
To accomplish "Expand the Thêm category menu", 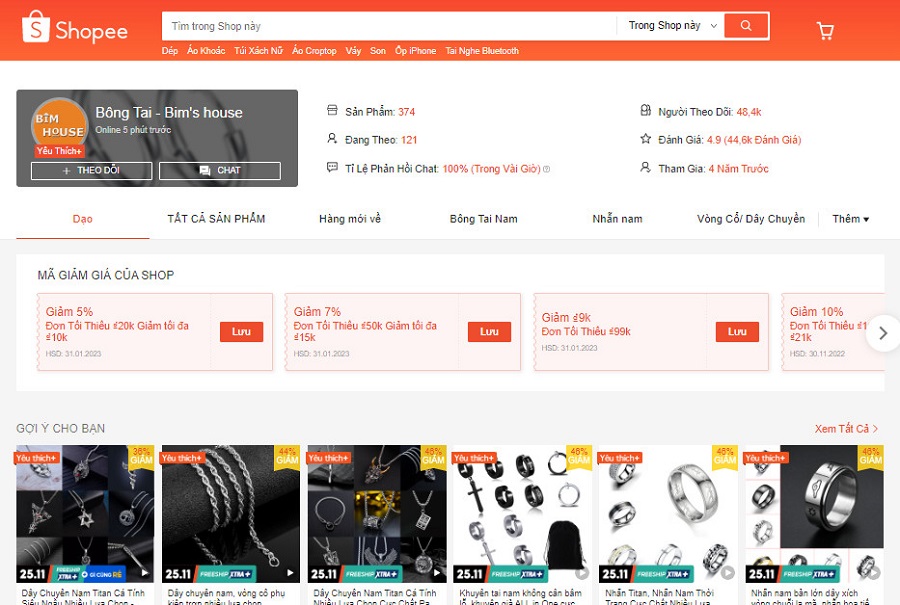I will pos(851,219).
